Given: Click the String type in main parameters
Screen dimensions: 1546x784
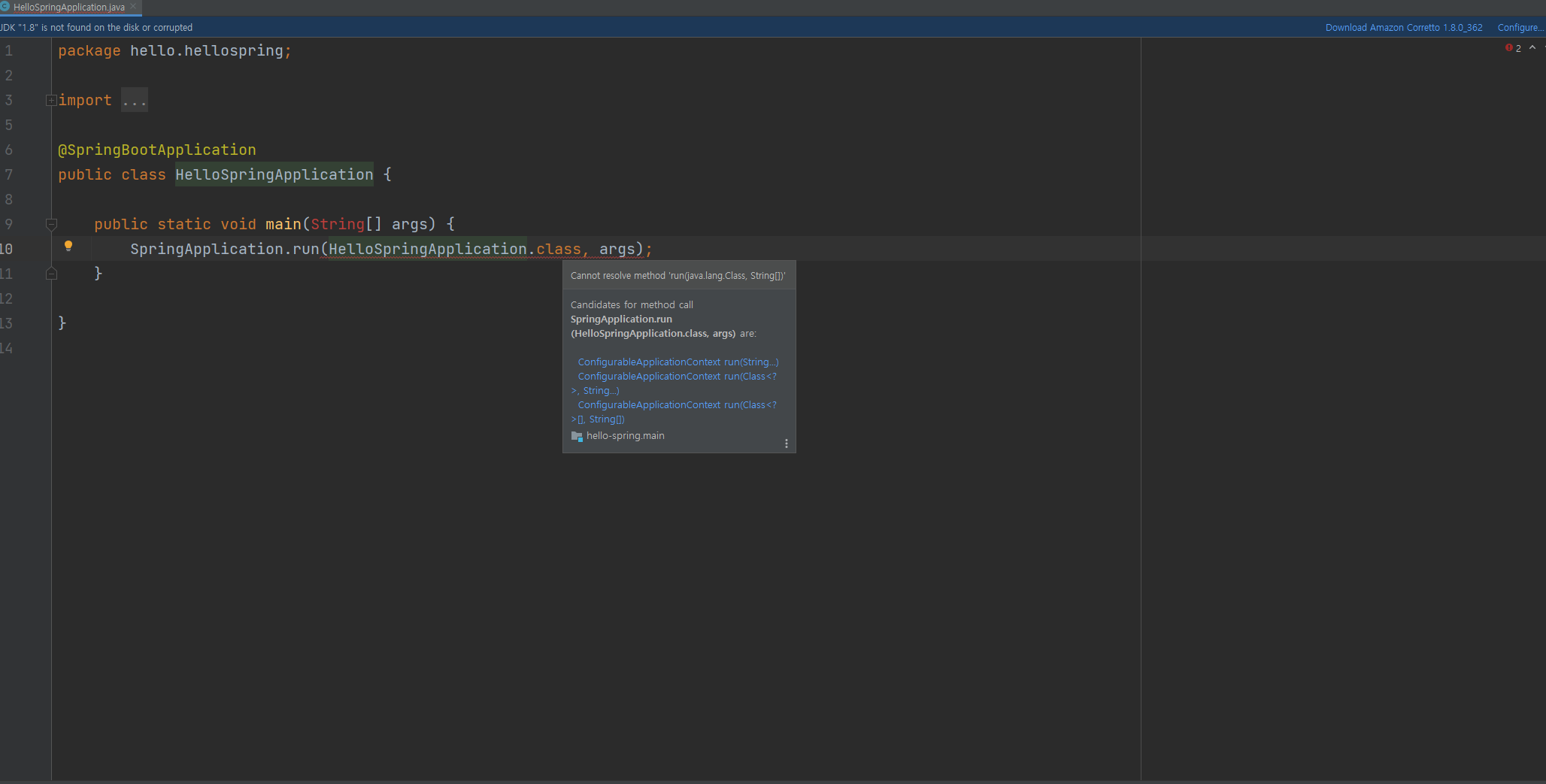Looking at the screenshot, I should (338, 224).
